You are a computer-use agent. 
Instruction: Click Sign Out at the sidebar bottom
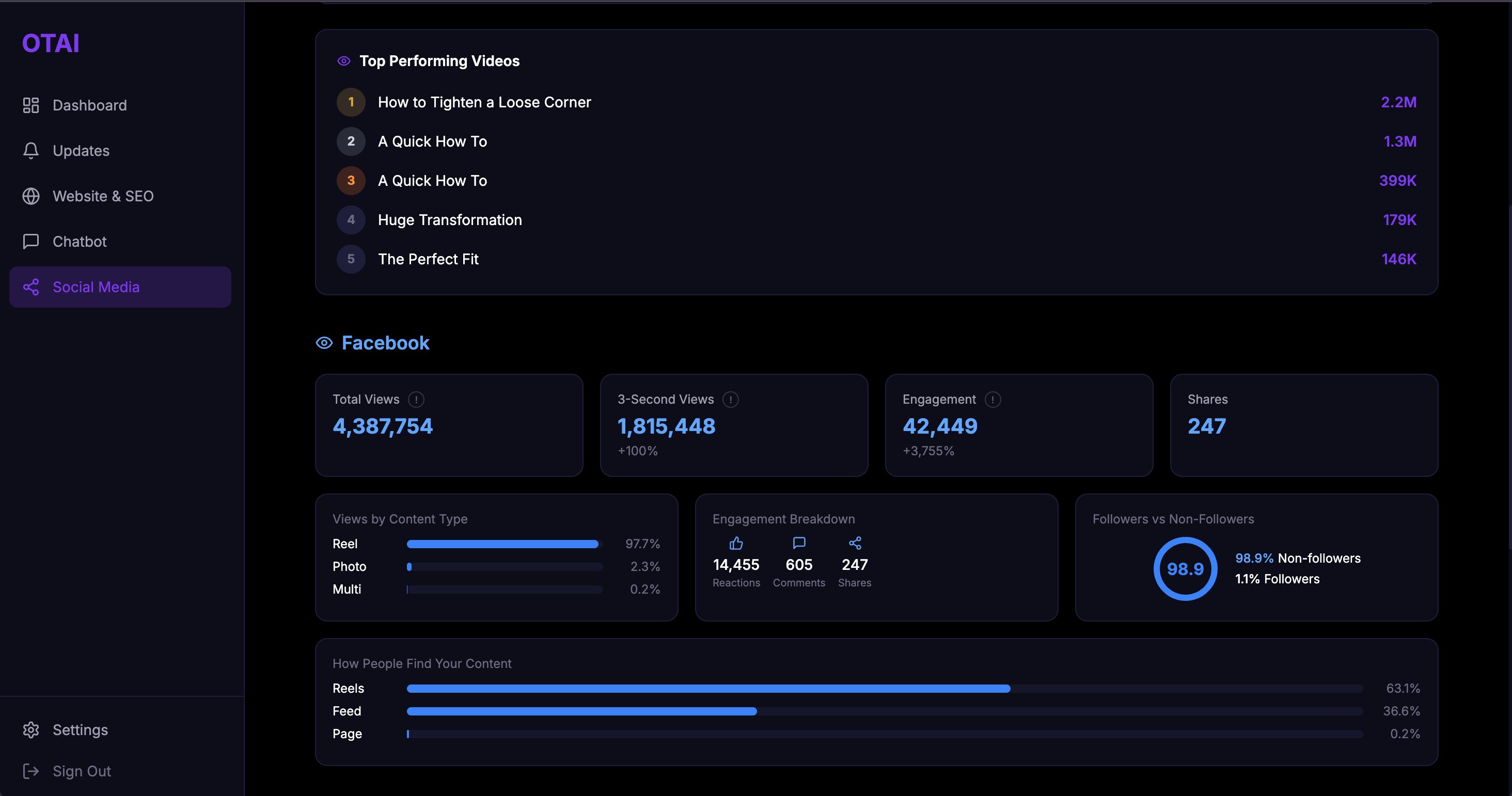click(x=82, y=771)
